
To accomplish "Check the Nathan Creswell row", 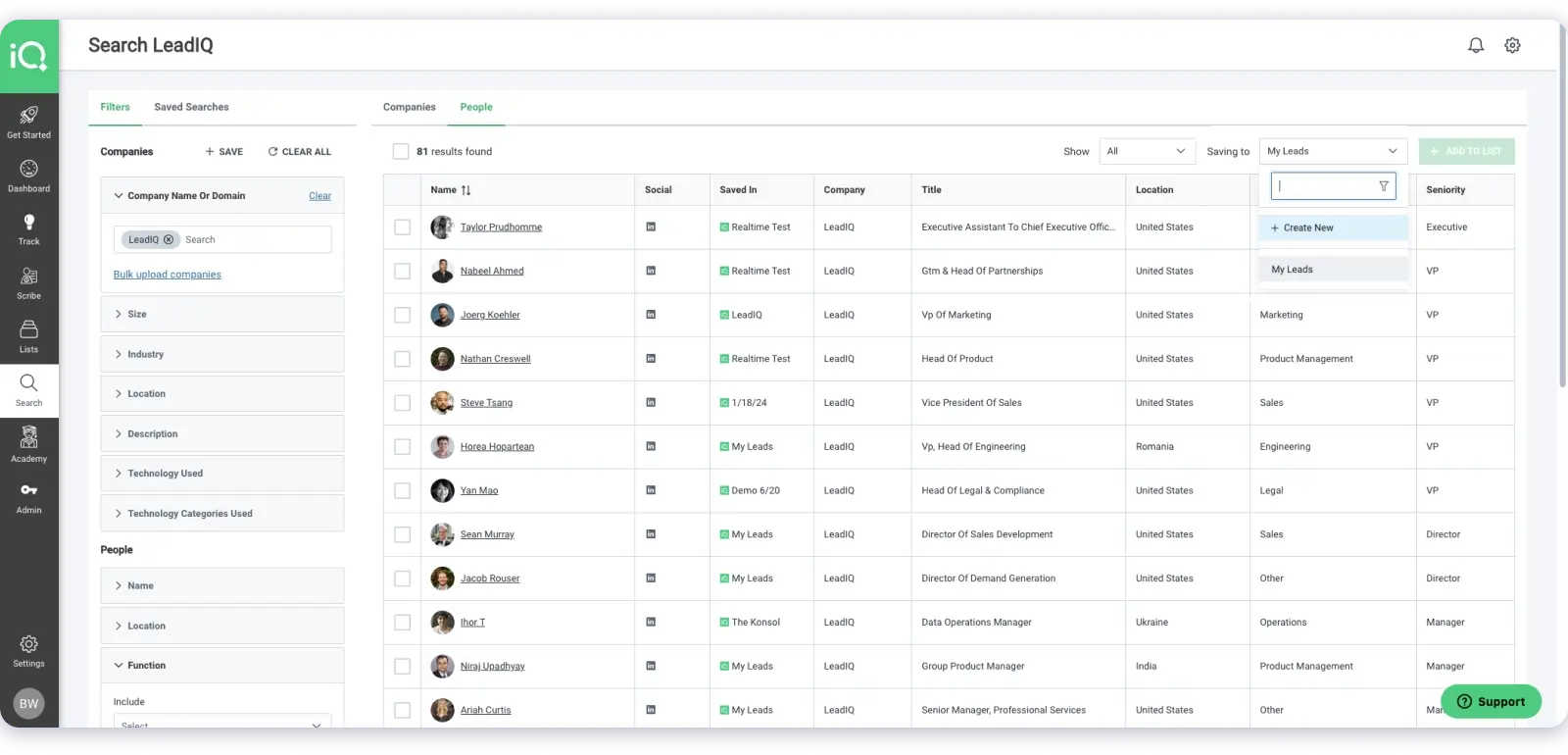I will (x=402, y=359).
